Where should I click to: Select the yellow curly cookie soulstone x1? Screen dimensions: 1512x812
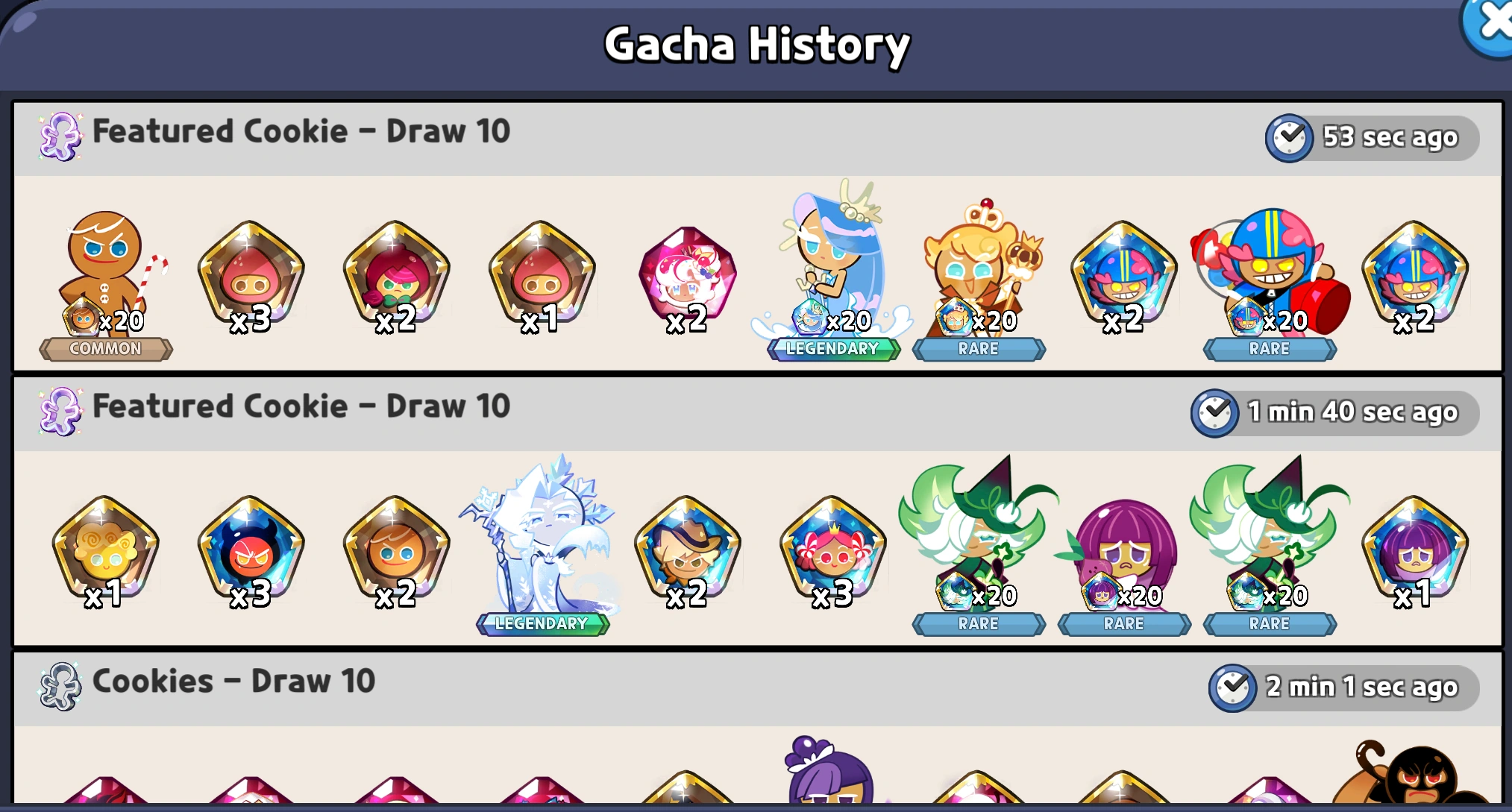click(x=105, y=553)
